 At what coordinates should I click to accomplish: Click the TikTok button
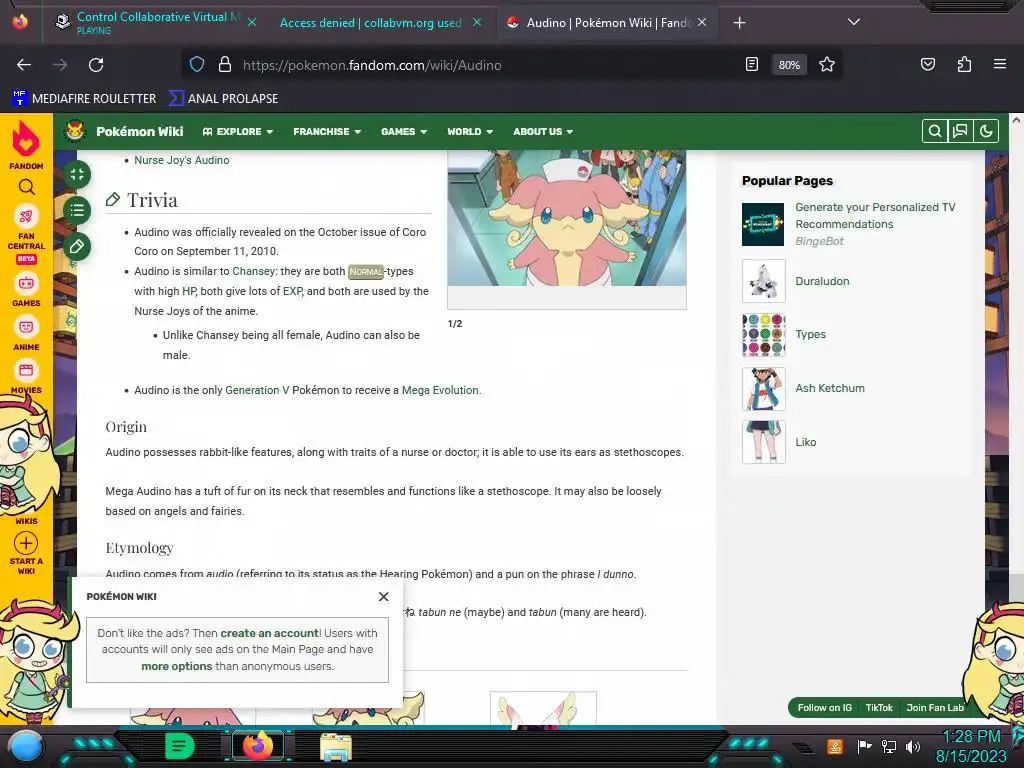(879, 707)
